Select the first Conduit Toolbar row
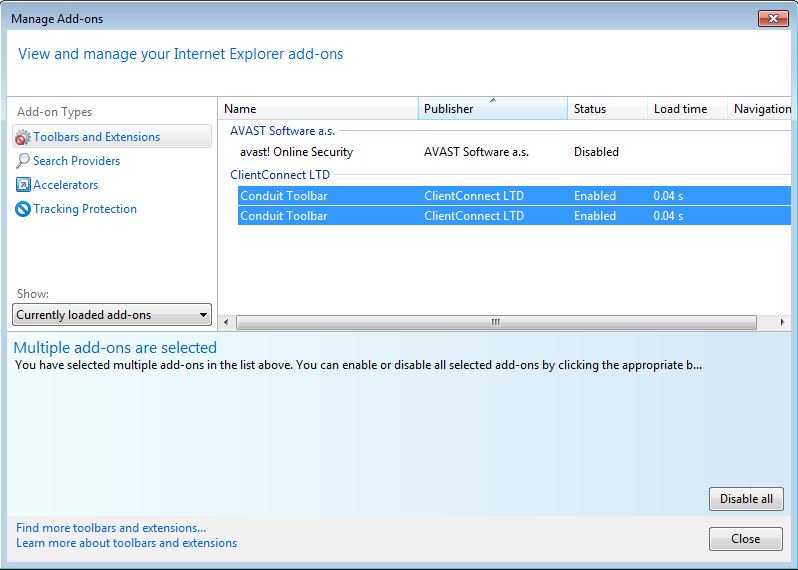 (x=514, y=195)
